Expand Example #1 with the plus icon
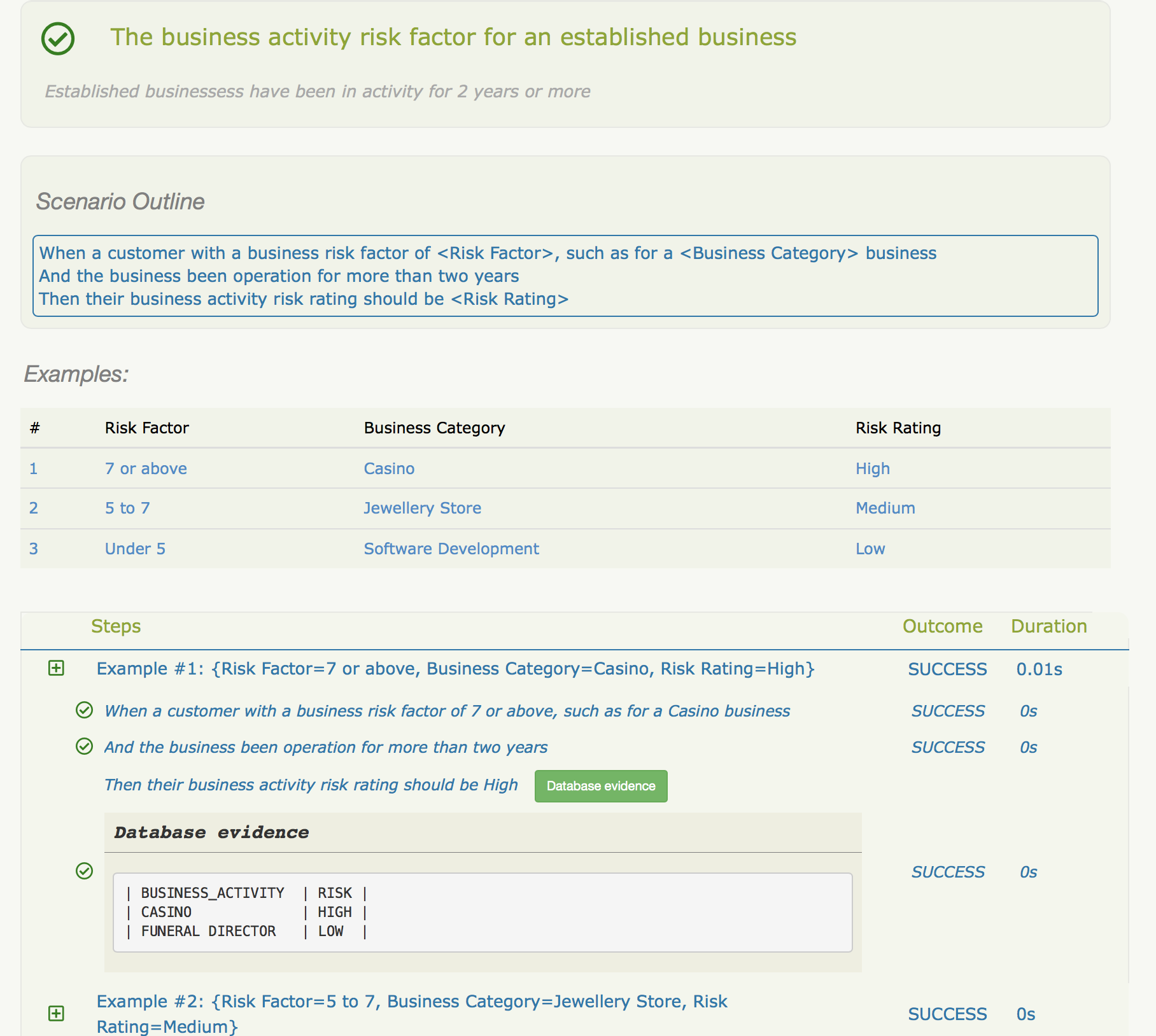 [56, 668]
